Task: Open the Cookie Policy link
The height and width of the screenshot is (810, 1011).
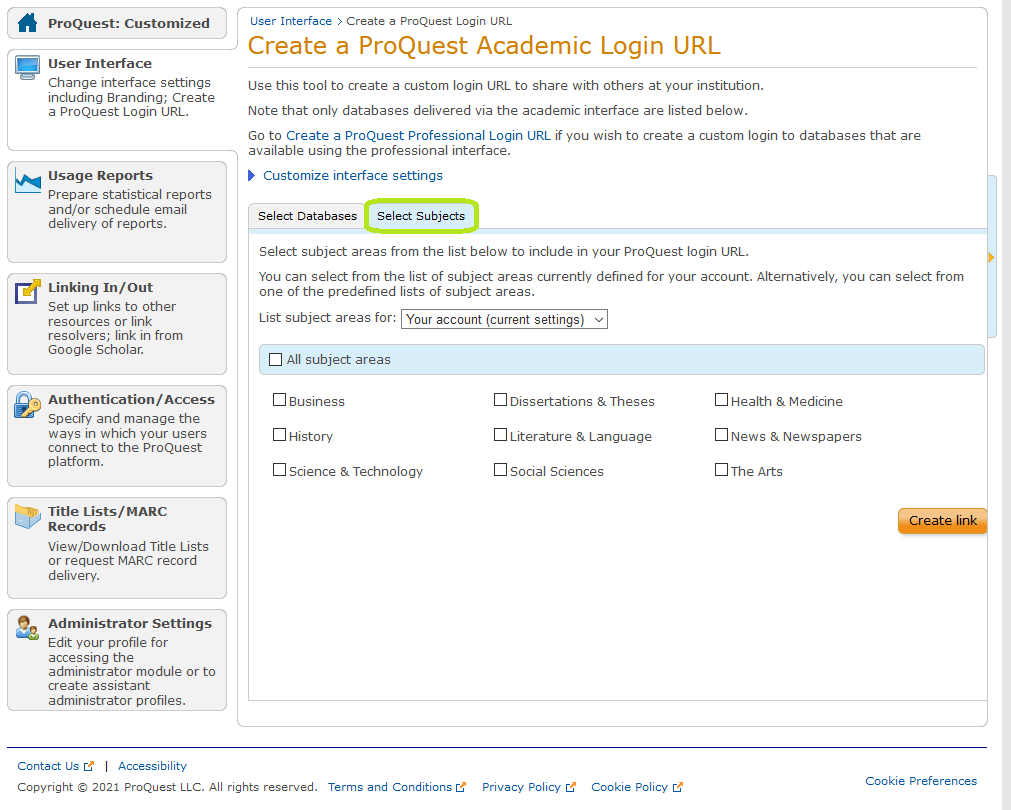Action: (x=629, y=787)
